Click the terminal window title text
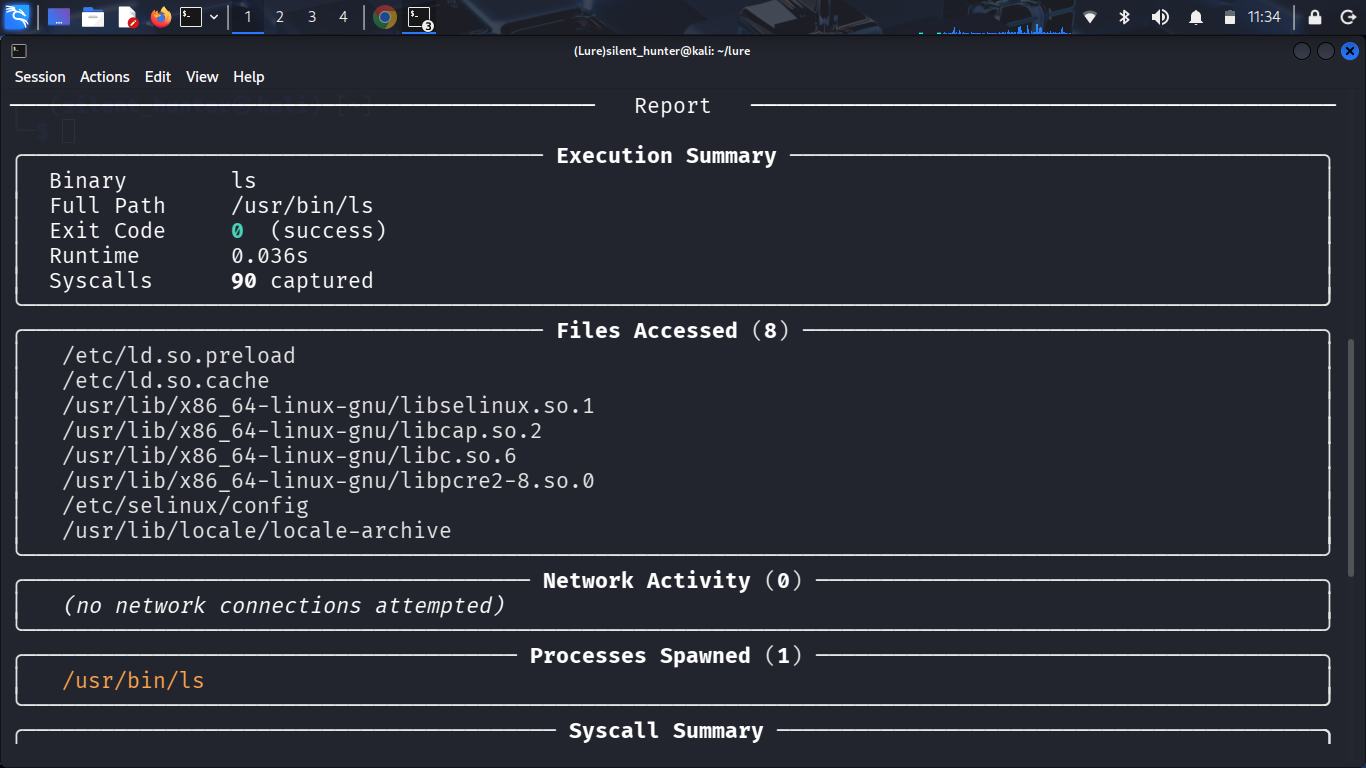Screen dimensions: 1366x768 662,51
